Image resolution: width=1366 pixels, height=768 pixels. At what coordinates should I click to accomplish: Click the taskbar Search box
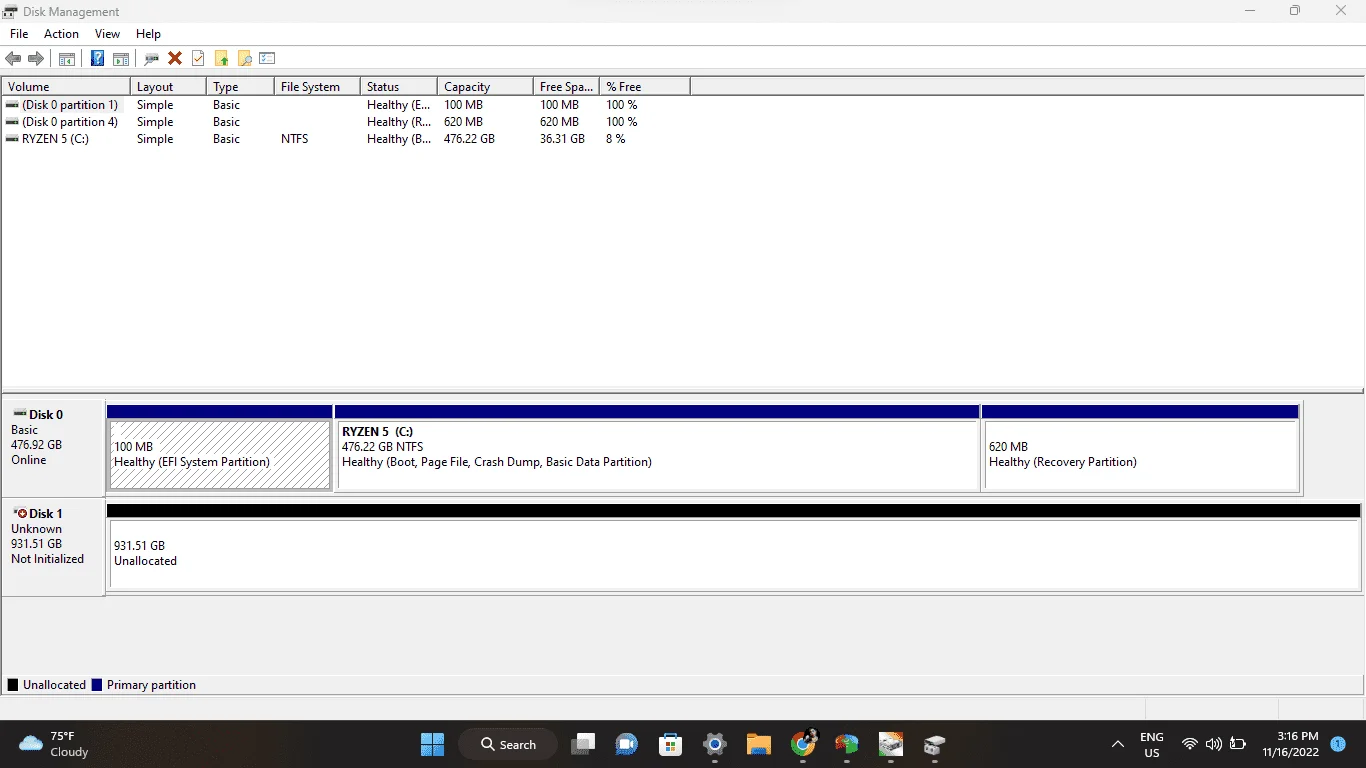(508, 744)
